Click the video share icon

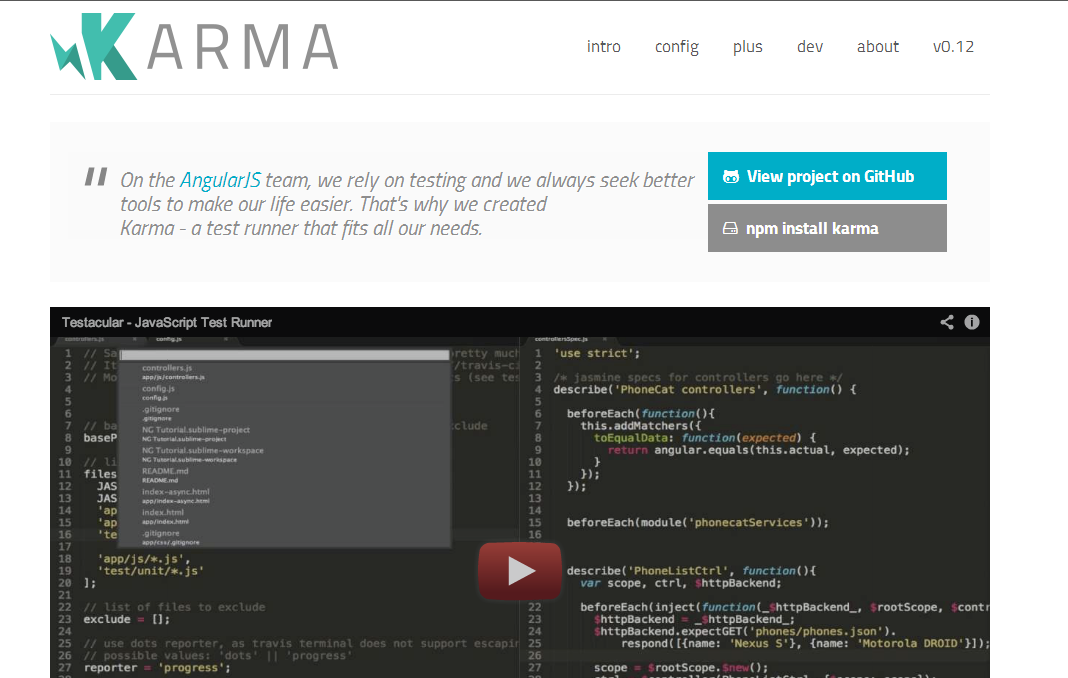(947, 322)
